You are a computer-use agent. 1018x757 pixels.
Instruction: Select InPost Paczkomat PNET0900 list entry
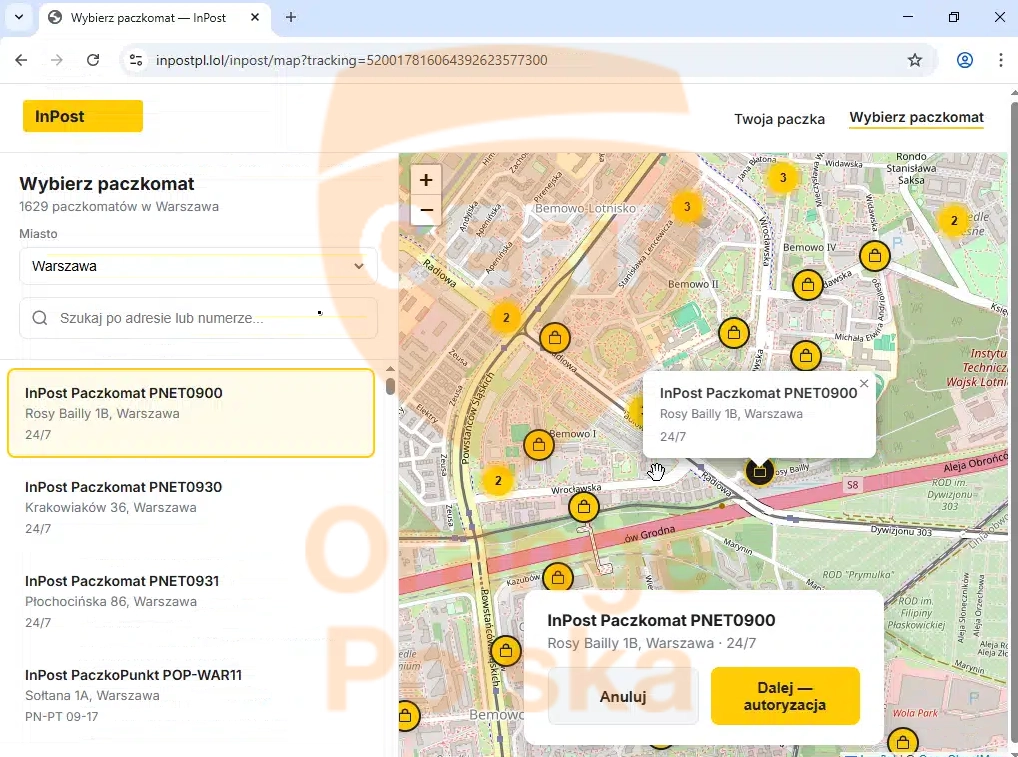[191, 413]
